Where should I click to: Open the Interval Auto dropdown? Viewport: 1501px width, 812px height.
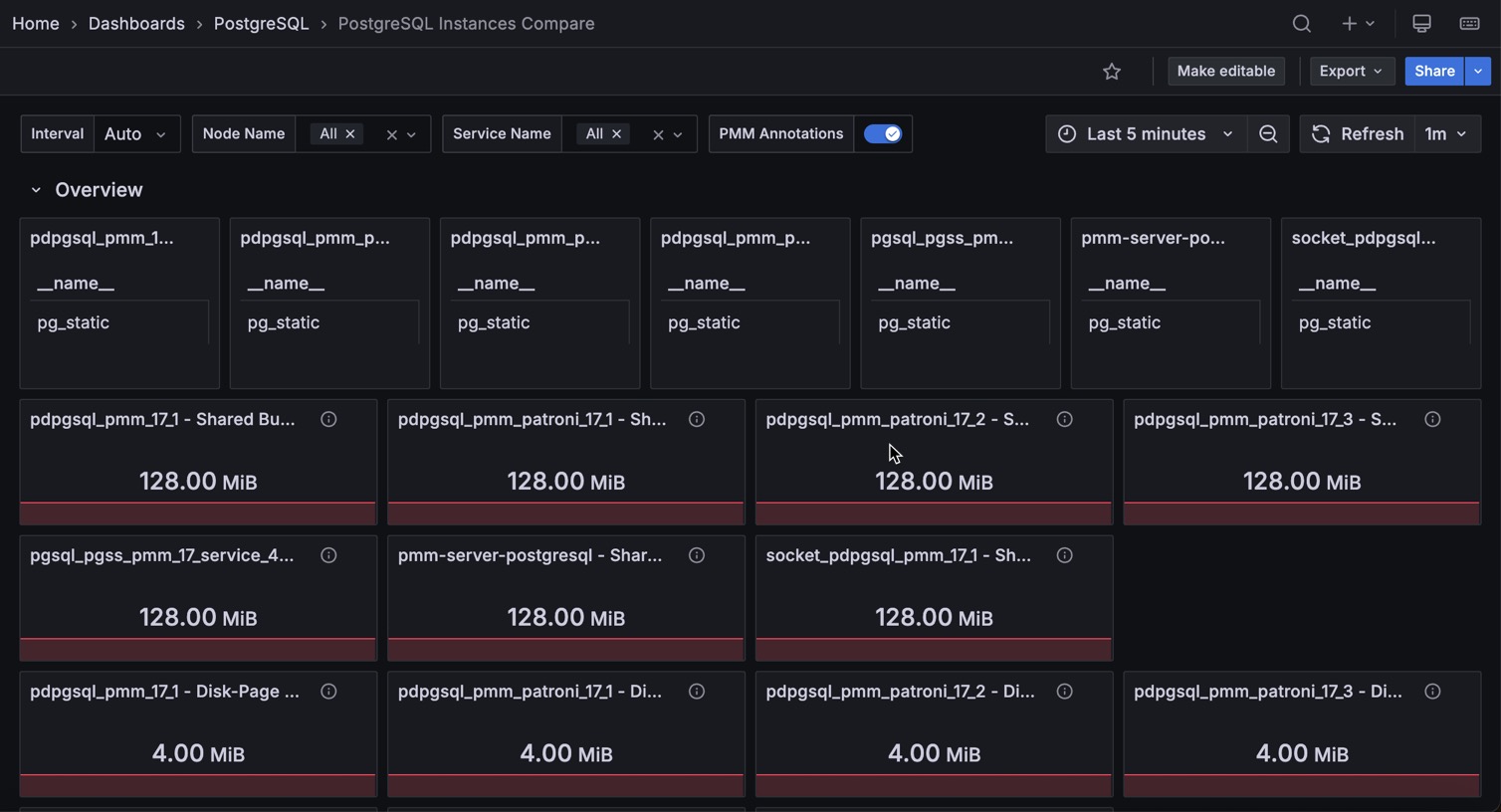click(x=136, y=134)
